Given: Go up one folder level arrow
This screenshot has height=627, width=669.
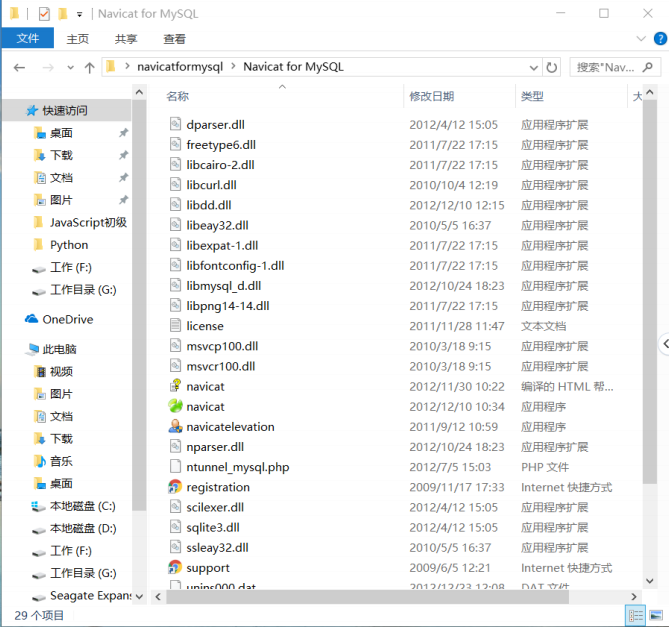Looking at the screenshot, I should click(x=89, y=67).
